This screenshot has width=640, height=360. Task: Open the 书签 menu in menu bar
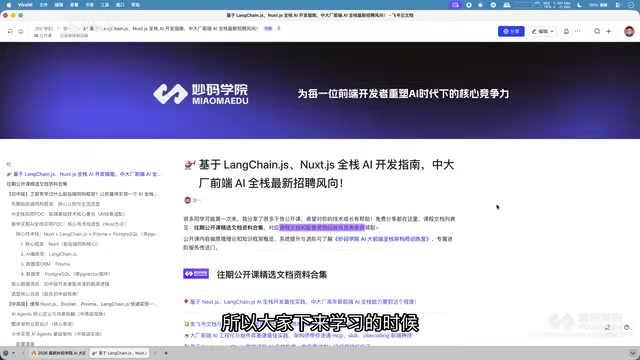(89, 5)
